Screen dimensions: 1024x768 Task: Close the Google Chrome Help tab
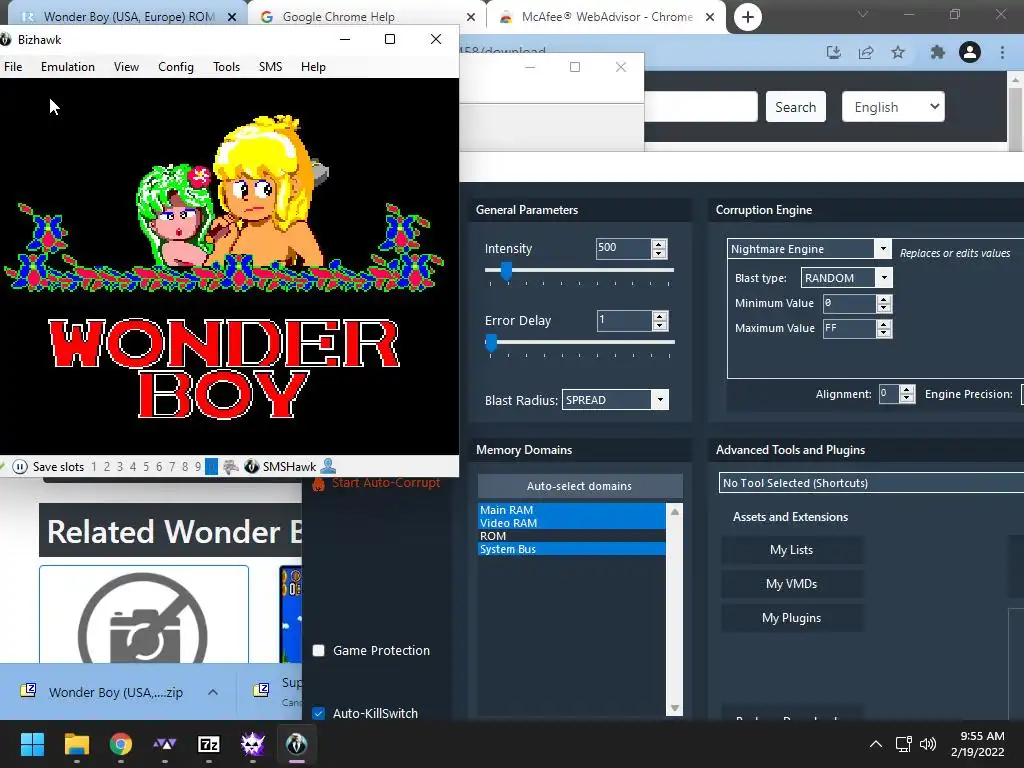[471, 17]
